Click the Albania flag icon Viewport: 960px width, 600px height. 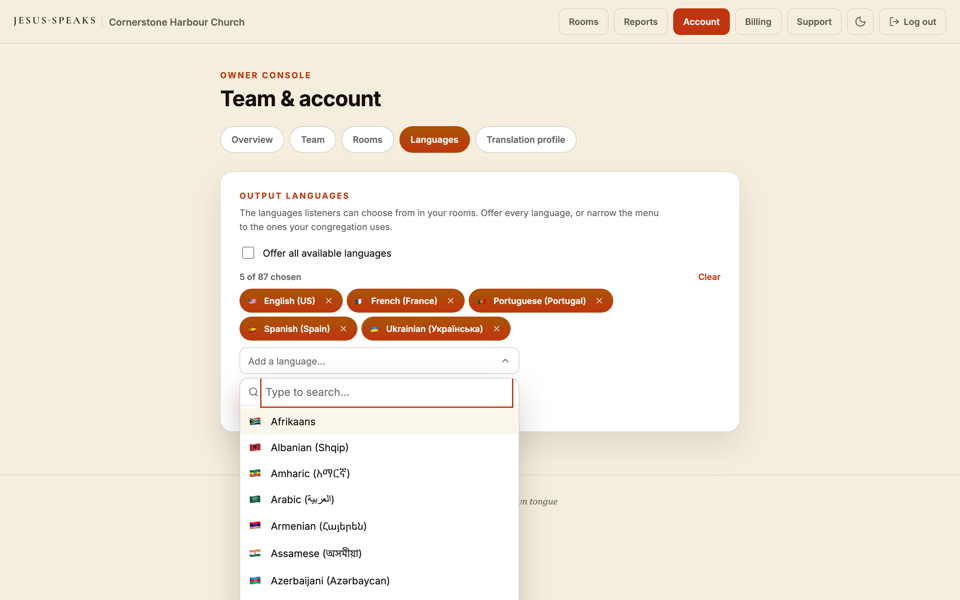[x=255, y=448]
